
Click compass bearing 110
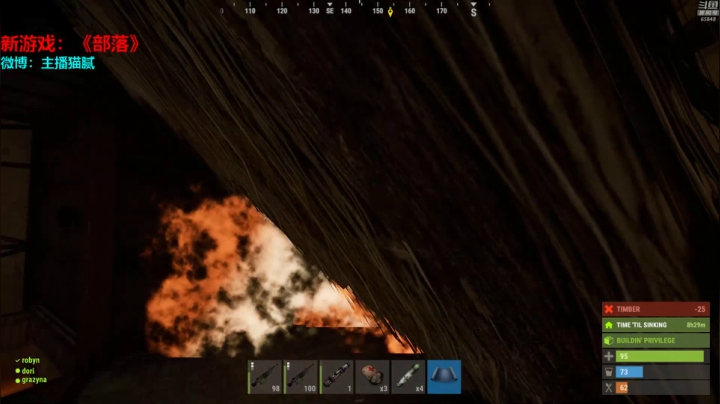pos(250,11)
